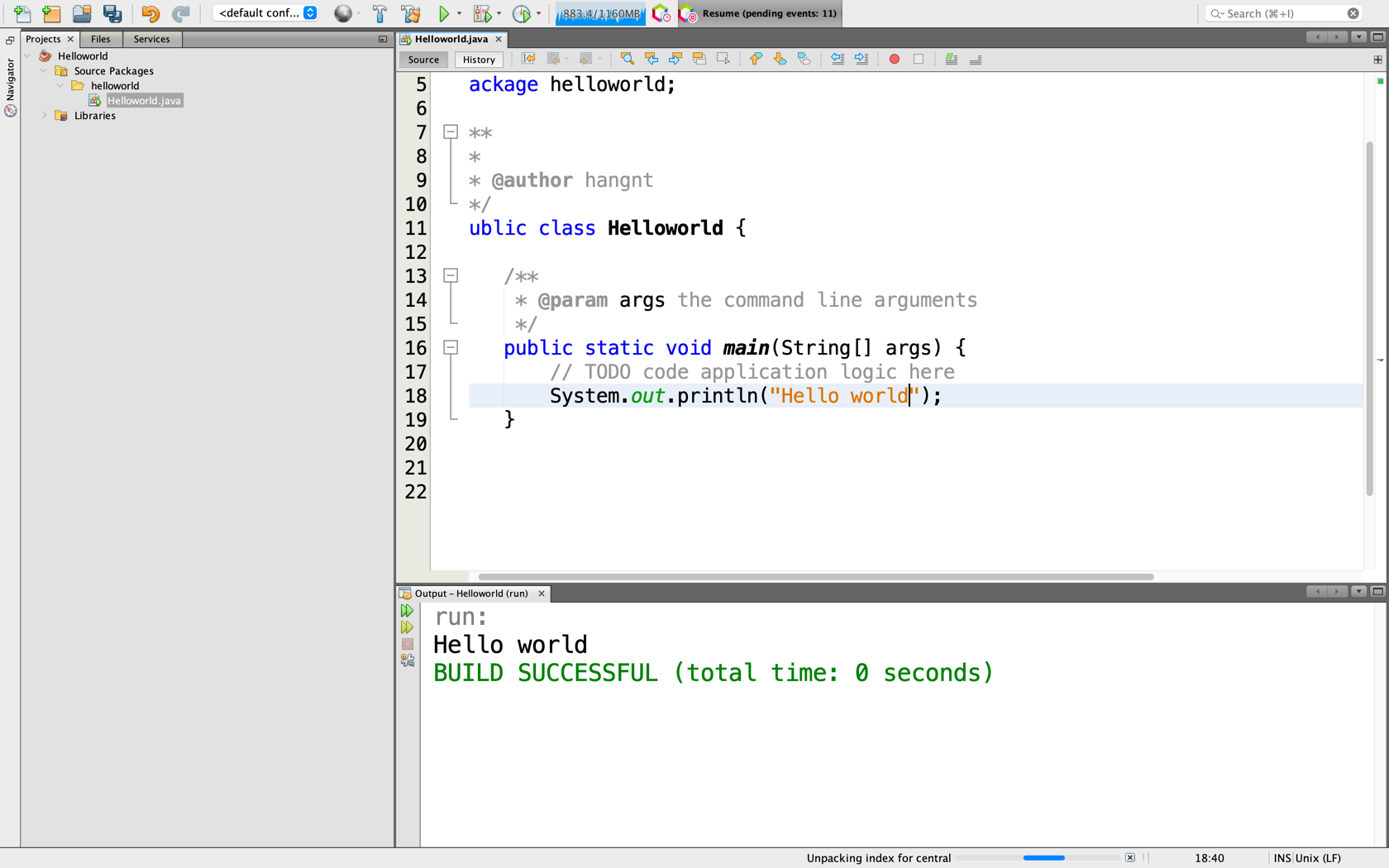This screenshot has width=1389, height=868.
Task: Click the Open Project icon
Action: click(82, 13)
